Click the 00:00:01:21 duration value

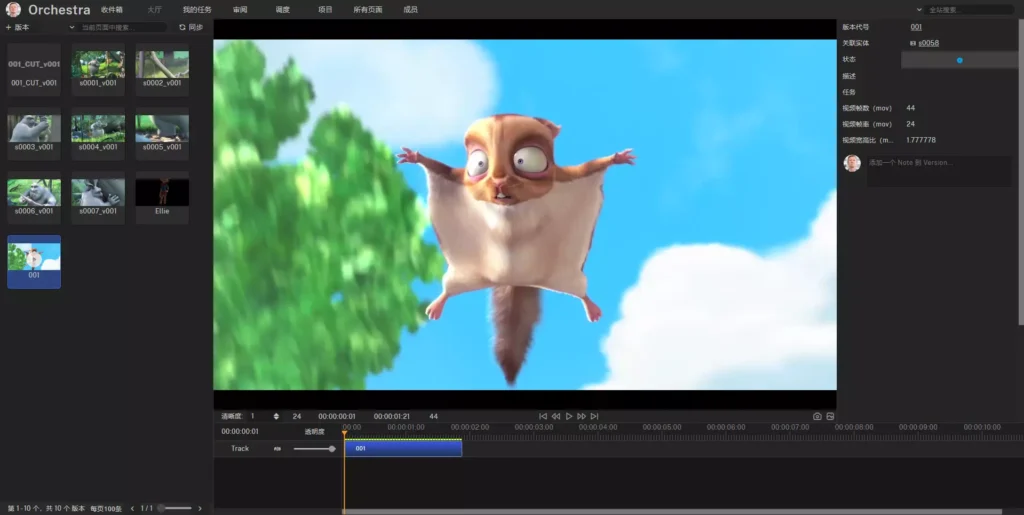(392, 416)
